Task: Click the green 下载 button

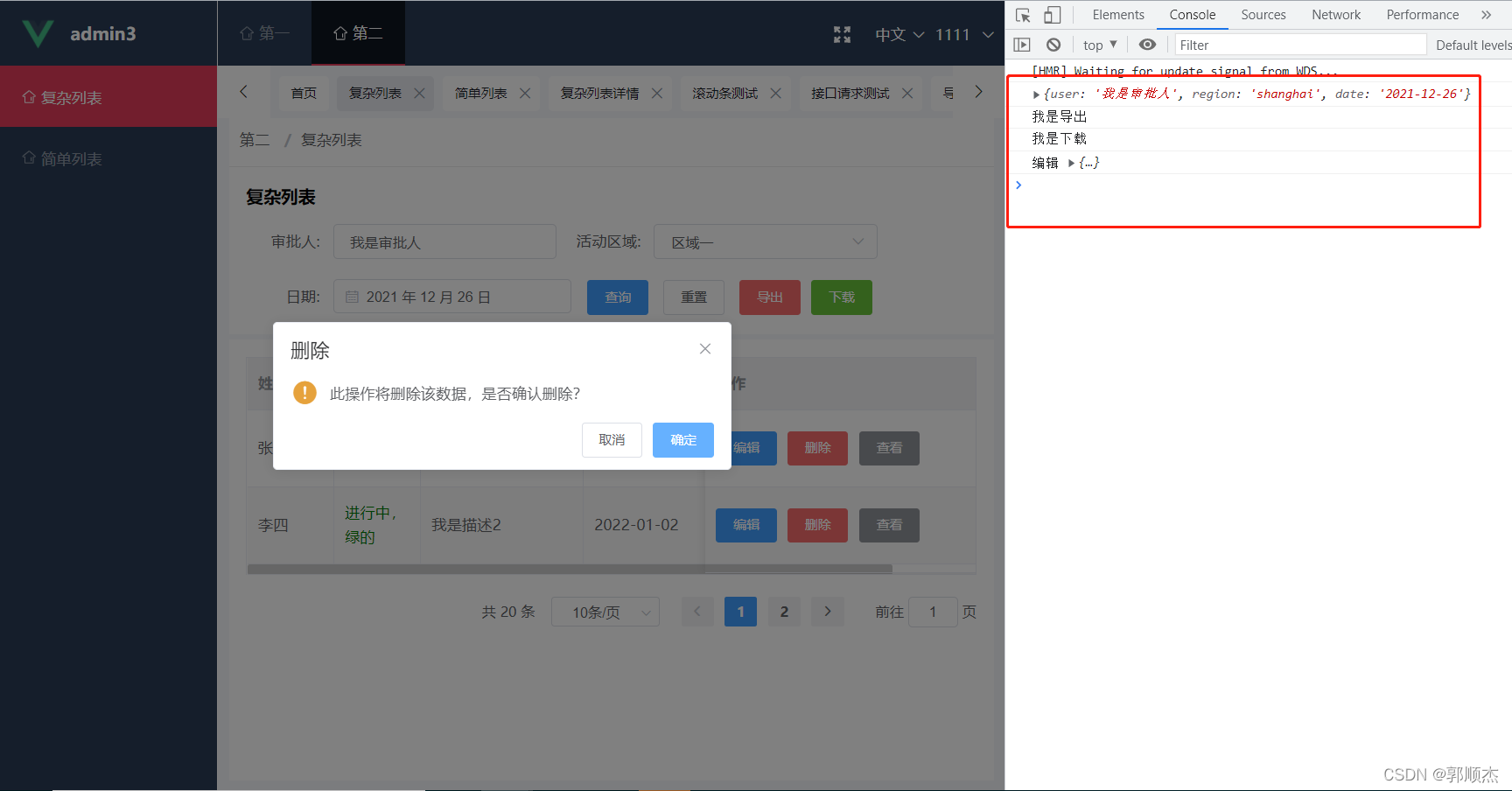Action: click(x=842, y=297)
